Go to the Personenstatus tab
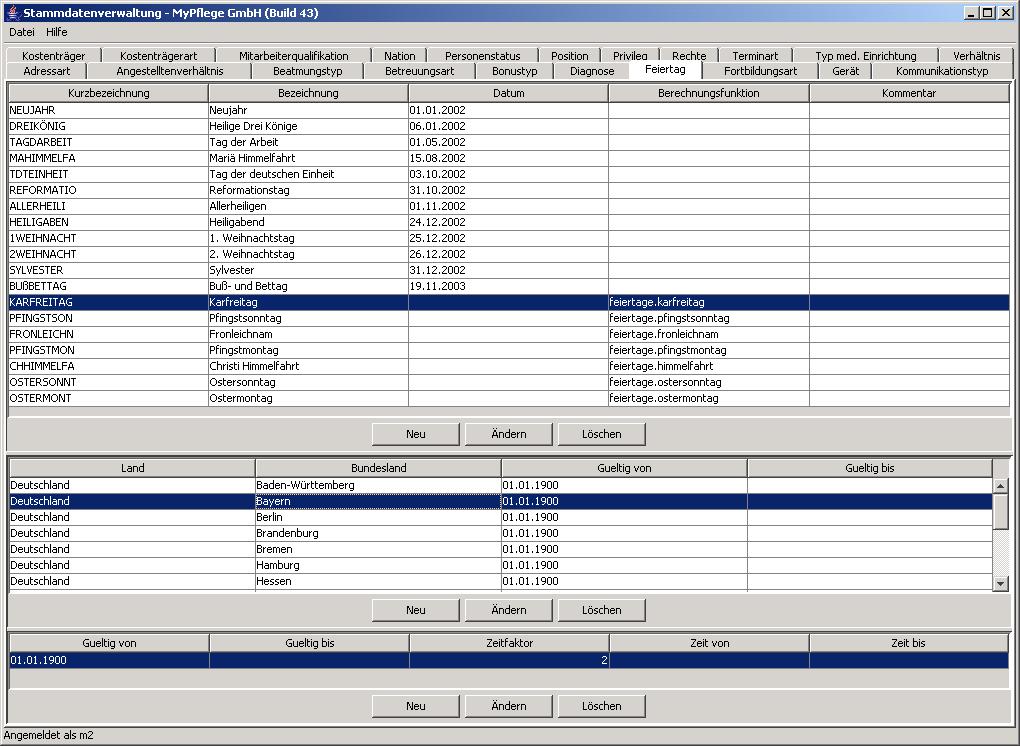The image size is (1020, 746). tap(483, 56)
